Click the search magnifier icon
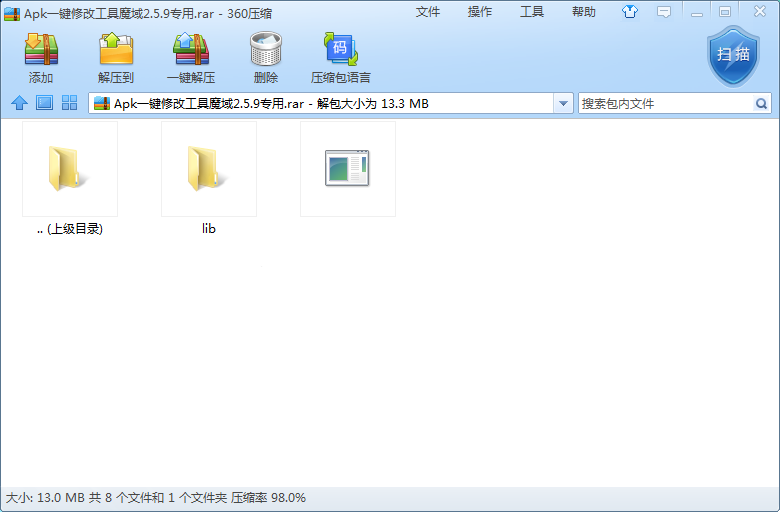Screen dimensions: 780x512 (761, 103)
